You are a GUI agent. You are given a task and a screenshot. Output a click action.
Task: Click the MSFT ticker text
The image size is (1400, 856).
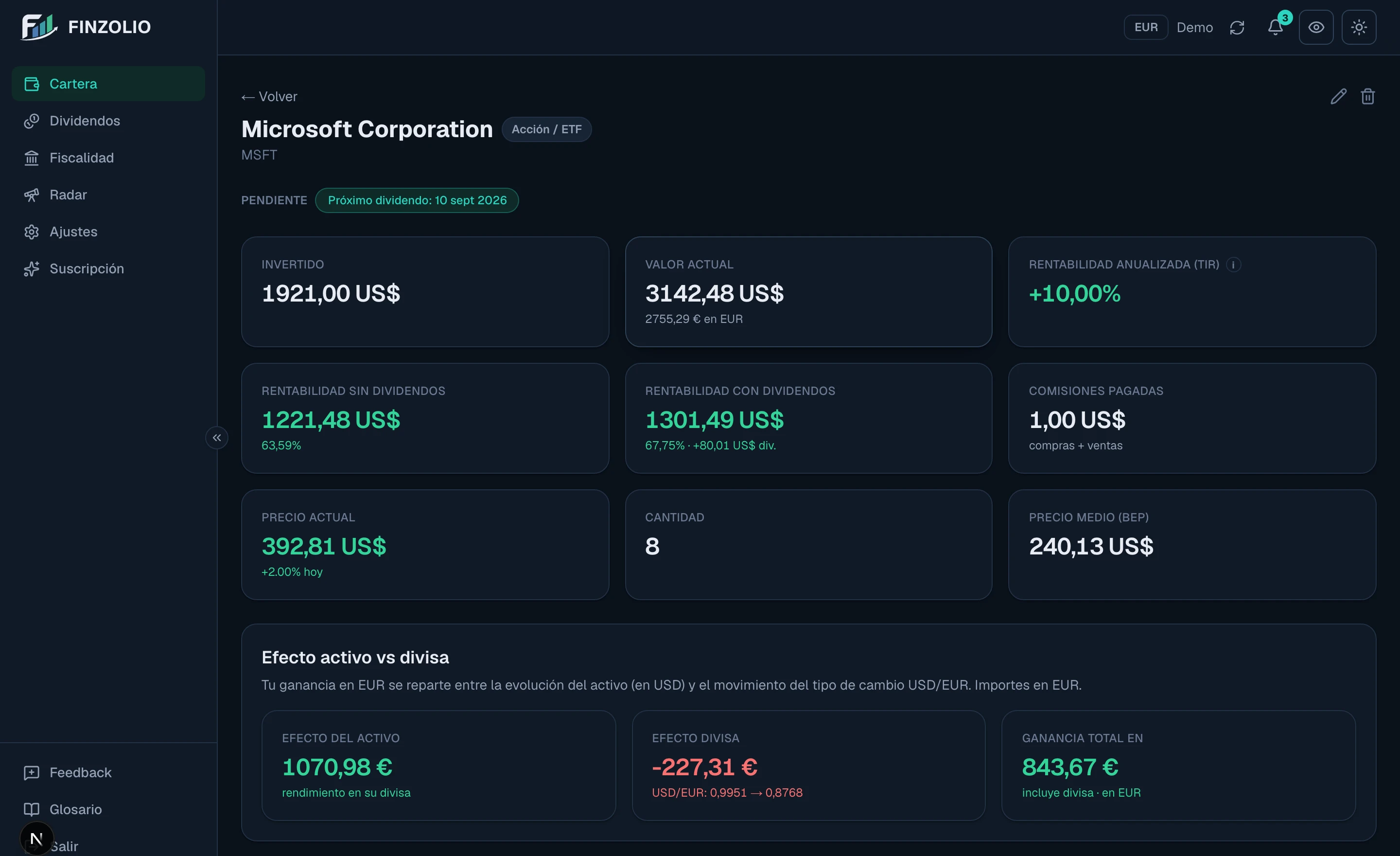tap(259, 155)
